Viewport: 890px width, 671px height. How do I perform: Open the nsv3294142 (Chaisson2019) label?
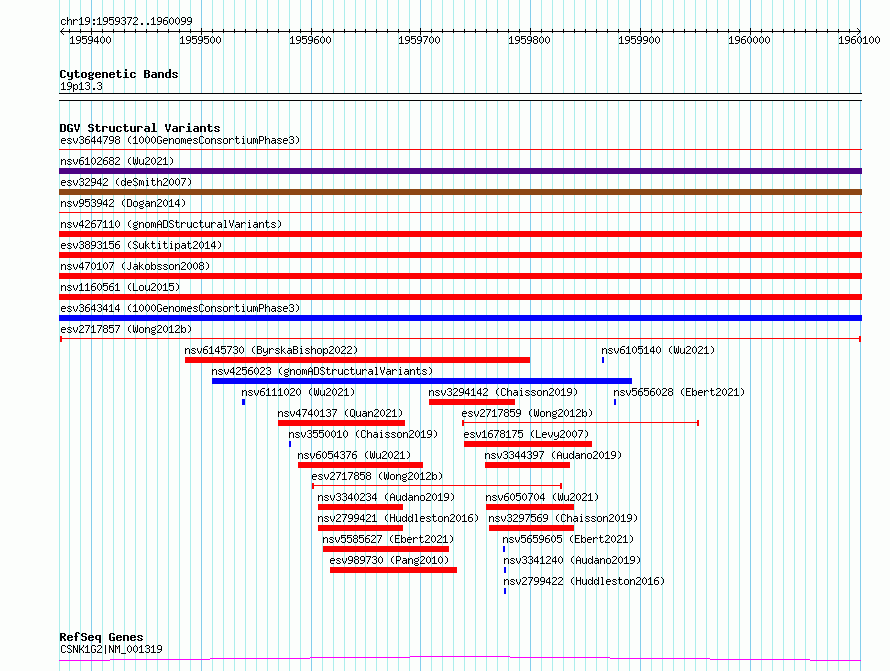tap(503, 392)
